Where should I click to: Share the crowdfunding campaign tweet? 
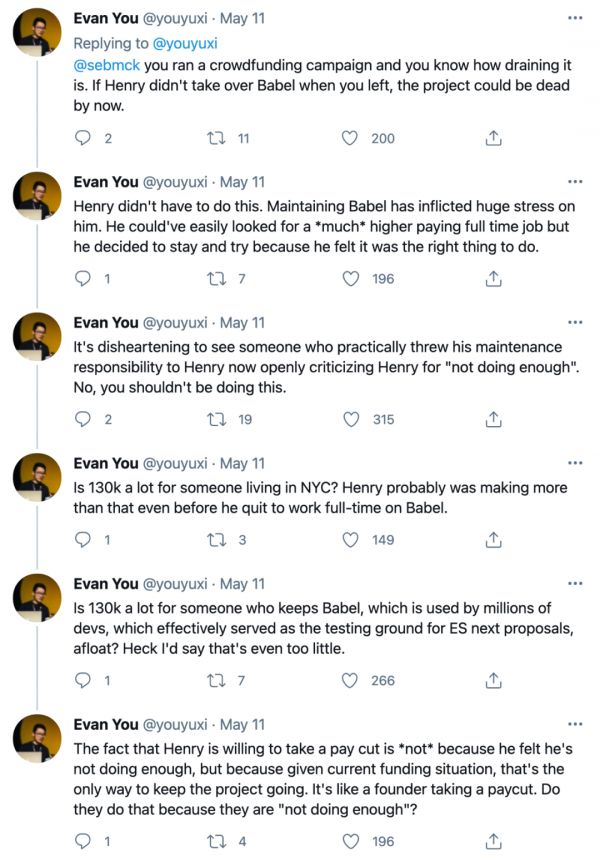tap(493, 138)
